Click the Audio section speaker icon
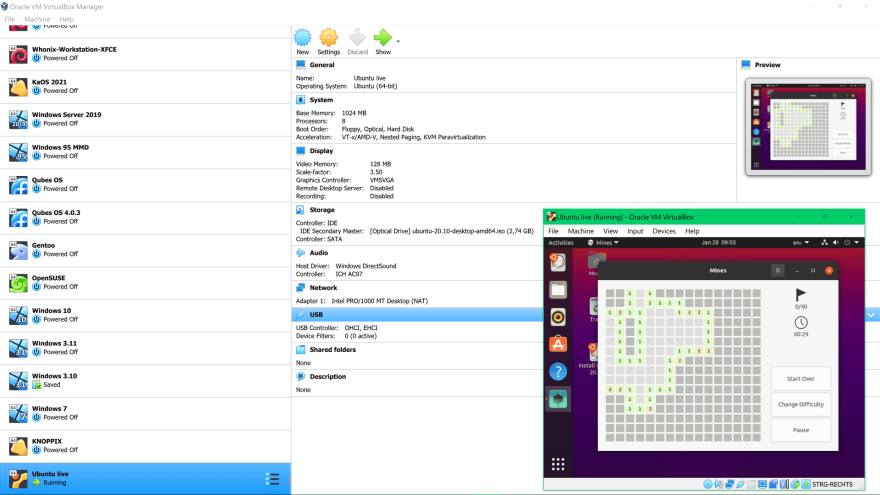 301,253
